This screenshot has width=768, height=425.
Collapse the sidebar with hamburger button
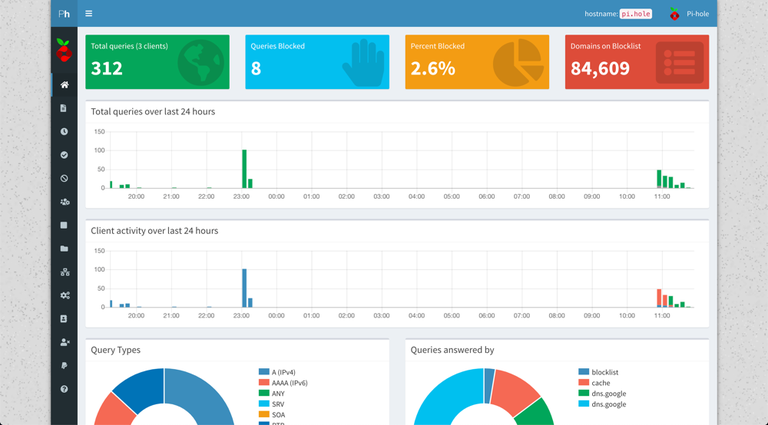89,14
